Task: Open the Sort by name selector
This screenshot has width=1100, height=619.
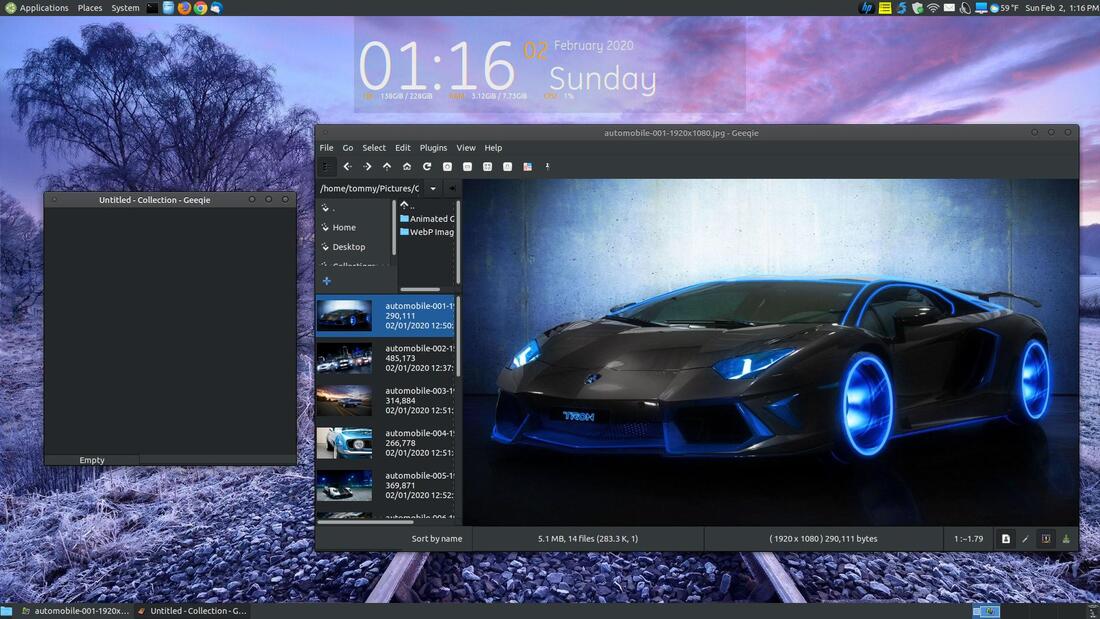Action: click(436, 539)
